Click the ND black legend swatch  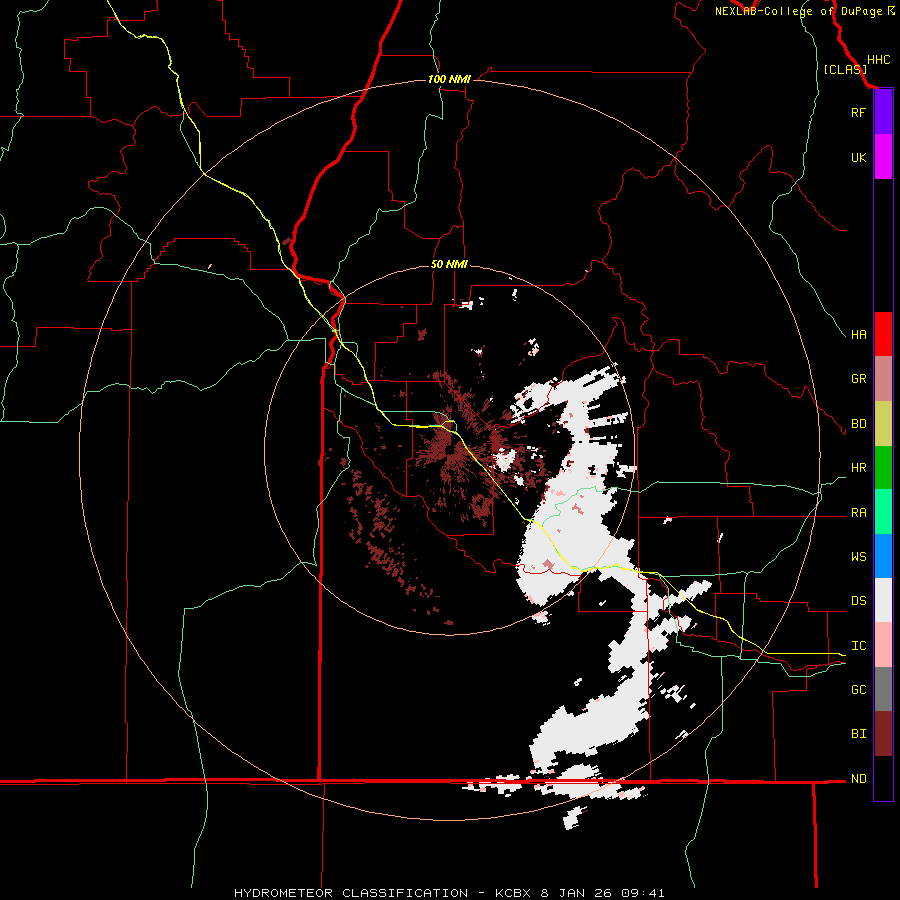tap(883, 778)
